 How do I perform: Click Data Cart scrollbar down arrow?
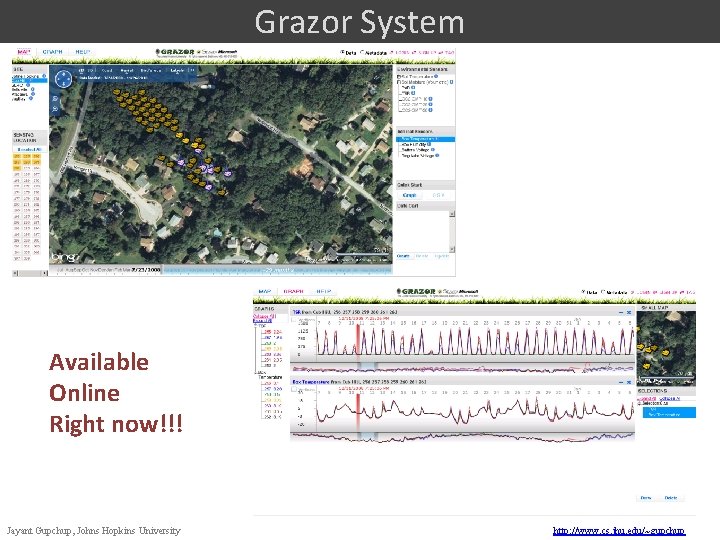452,249
